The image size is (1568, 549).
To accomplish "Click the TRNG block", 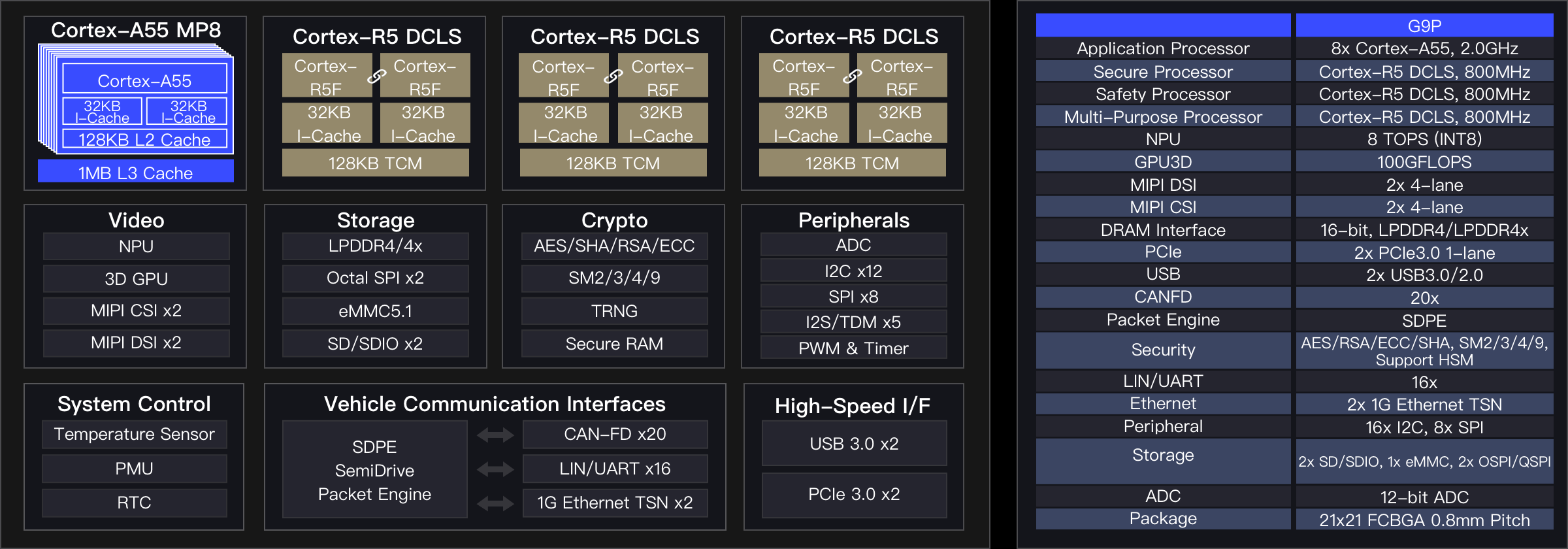I will (x=614, y=311).
